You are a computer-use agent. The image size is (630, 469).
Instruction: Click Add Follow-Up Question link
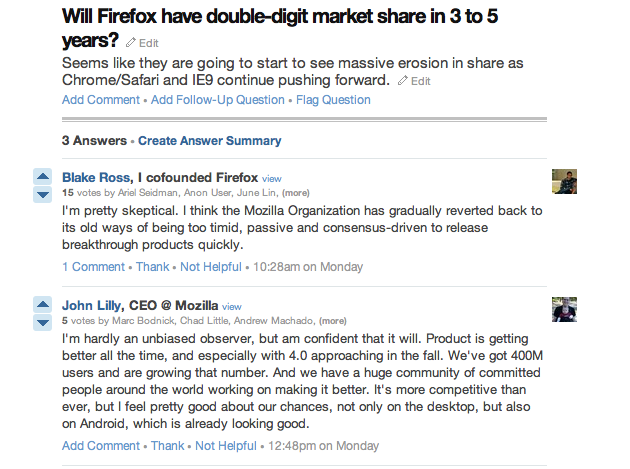pyautogui.click(x=217, y=100)
